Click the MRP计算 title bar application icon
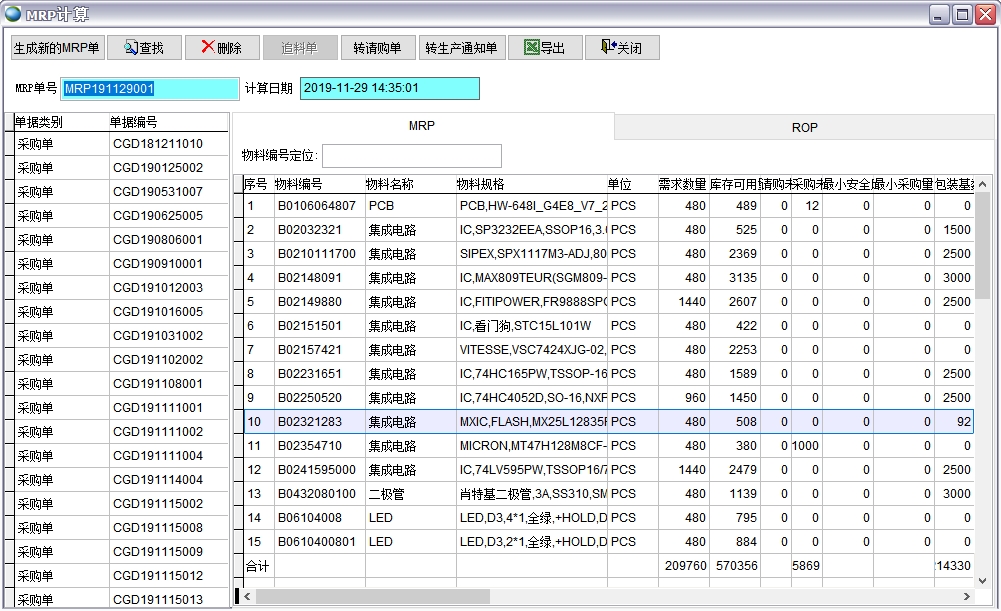Image resolution: width=1001 pixels, height=611 pixels. click(12, 13)
